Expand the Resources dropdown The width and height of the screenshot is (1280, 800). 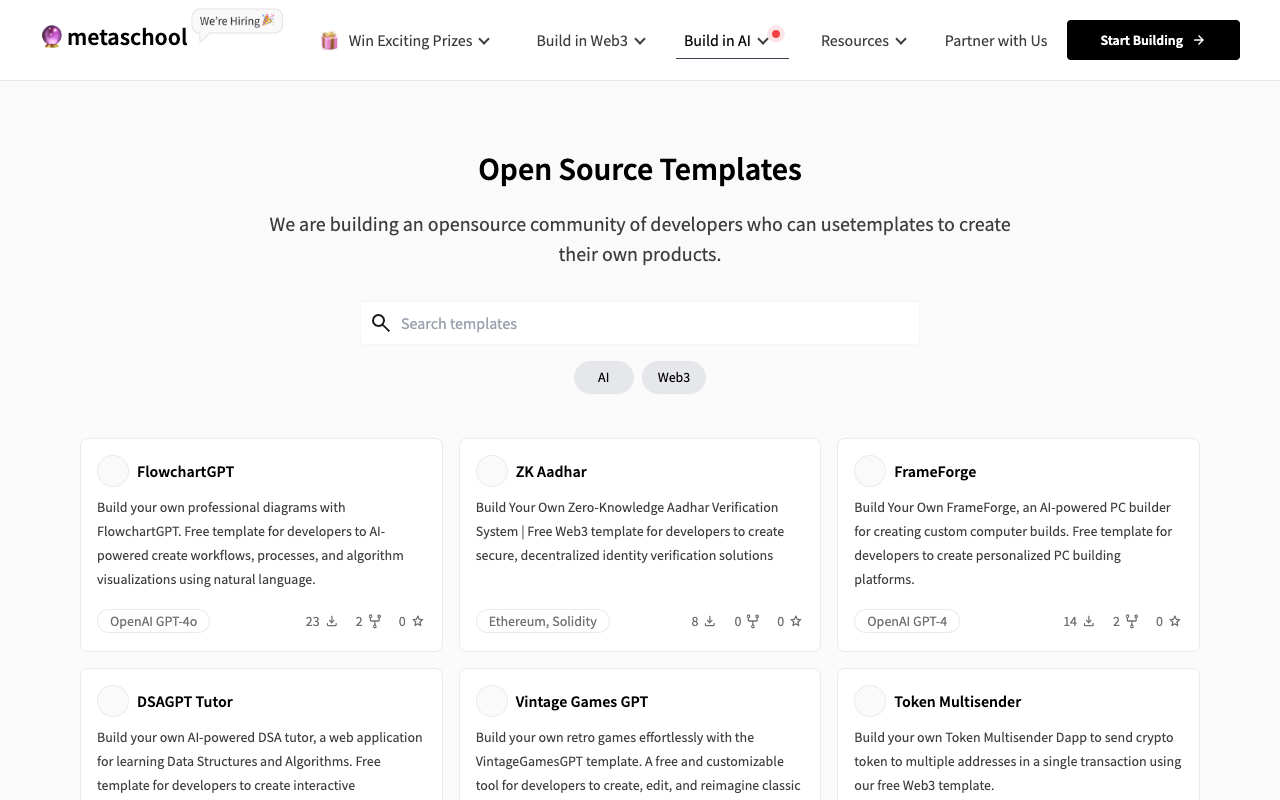coord(863,40)
